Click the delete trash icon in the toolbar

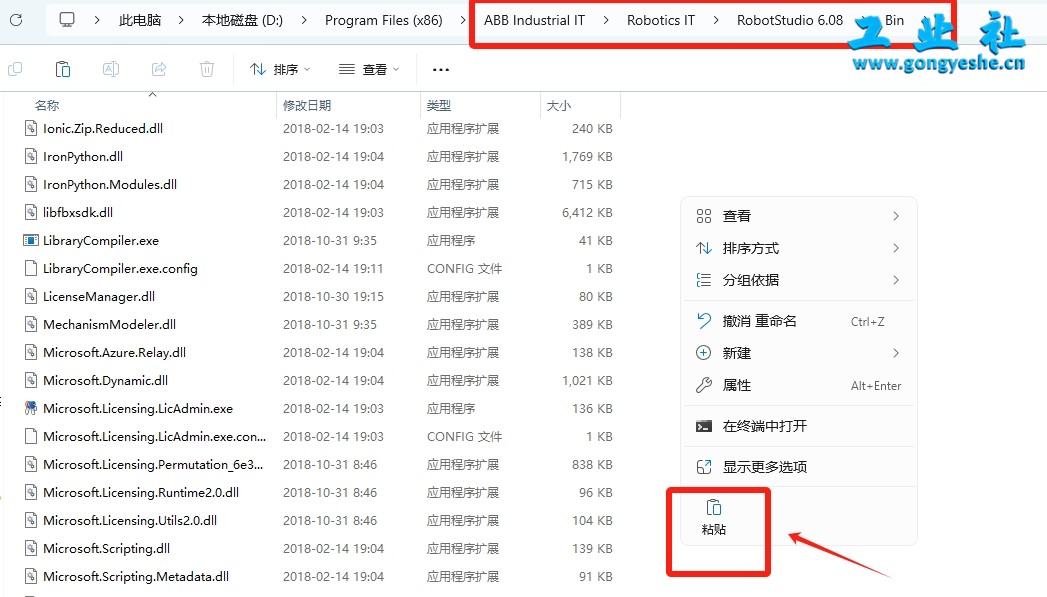point(207,69)
